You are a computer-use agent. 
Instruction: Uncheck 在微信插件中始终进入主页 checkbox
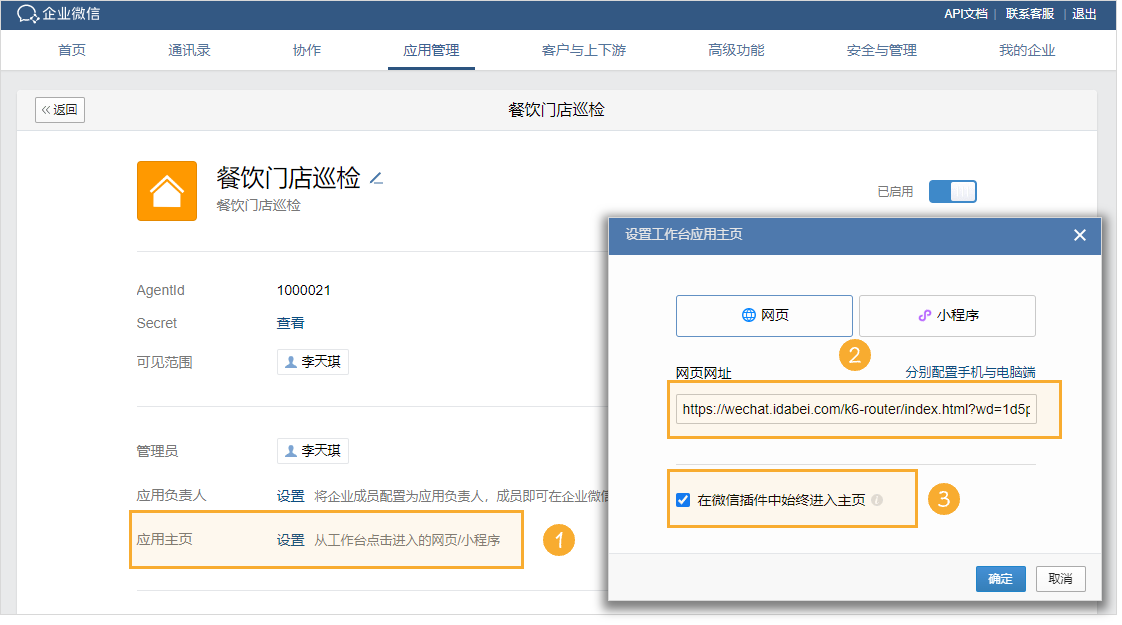point(683,500)
